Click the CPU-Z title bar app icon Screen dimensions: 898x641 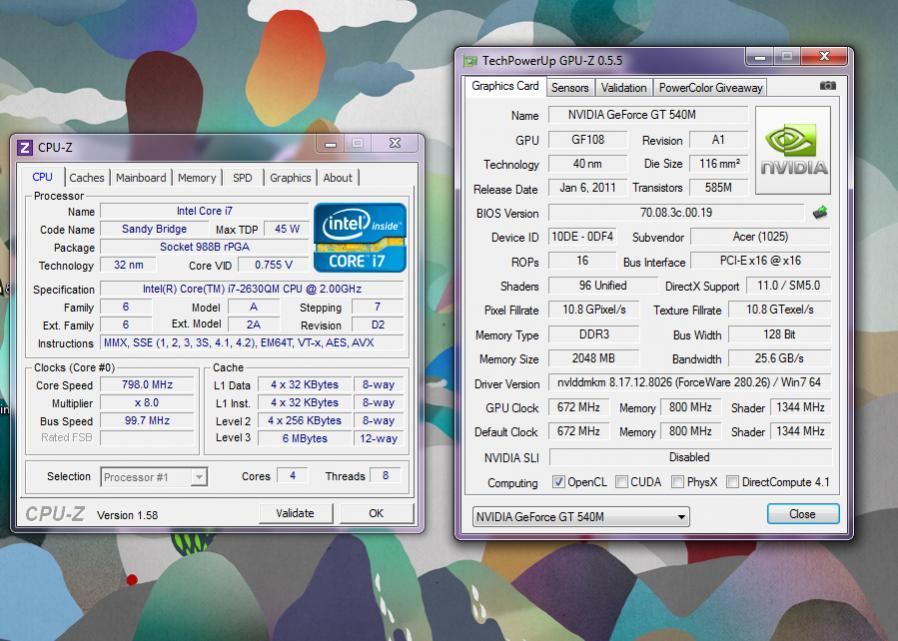(x=25, y=148)
